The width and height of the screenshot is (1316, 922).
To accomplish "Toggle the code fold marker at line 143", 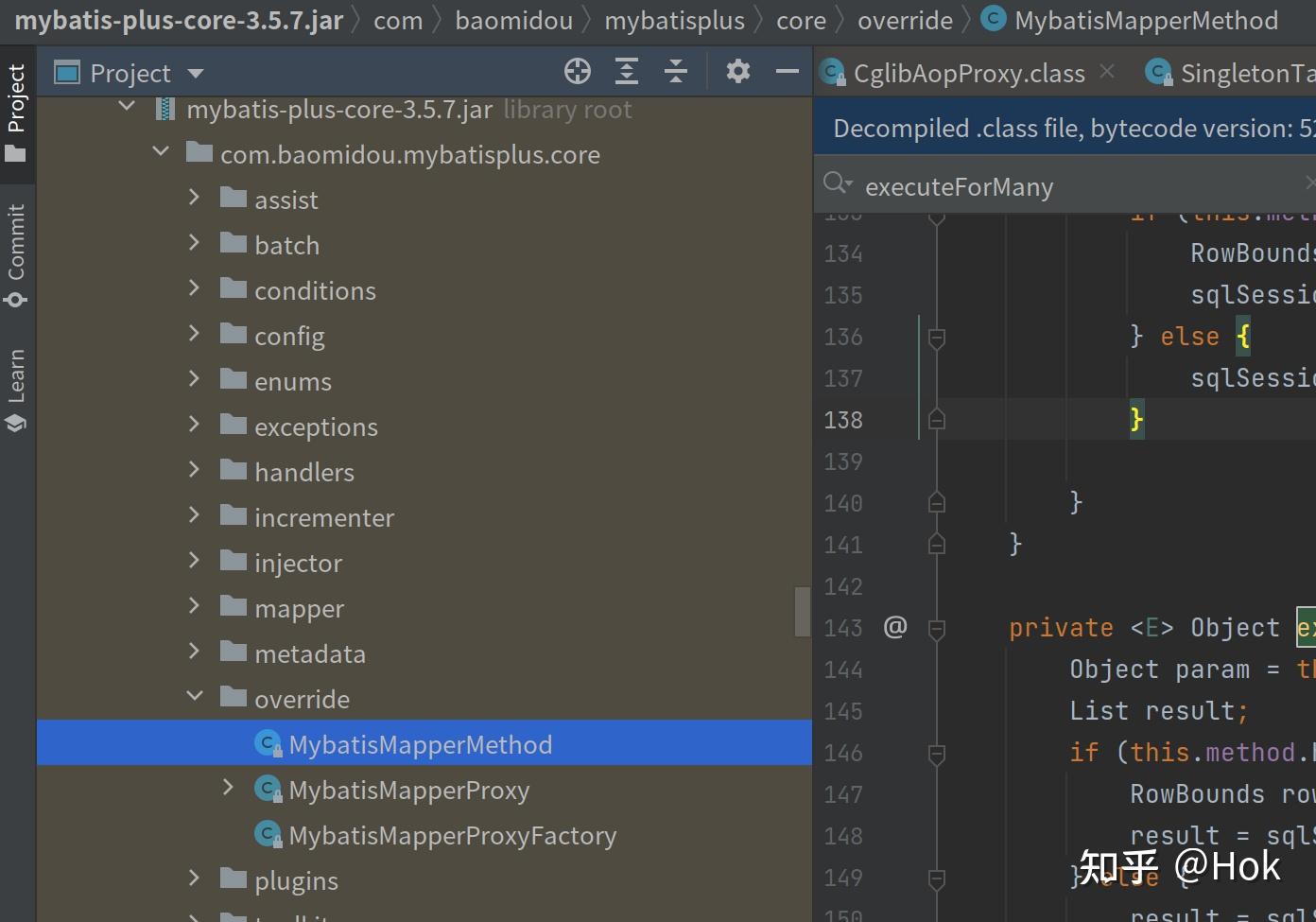I will tap(936, 627).
